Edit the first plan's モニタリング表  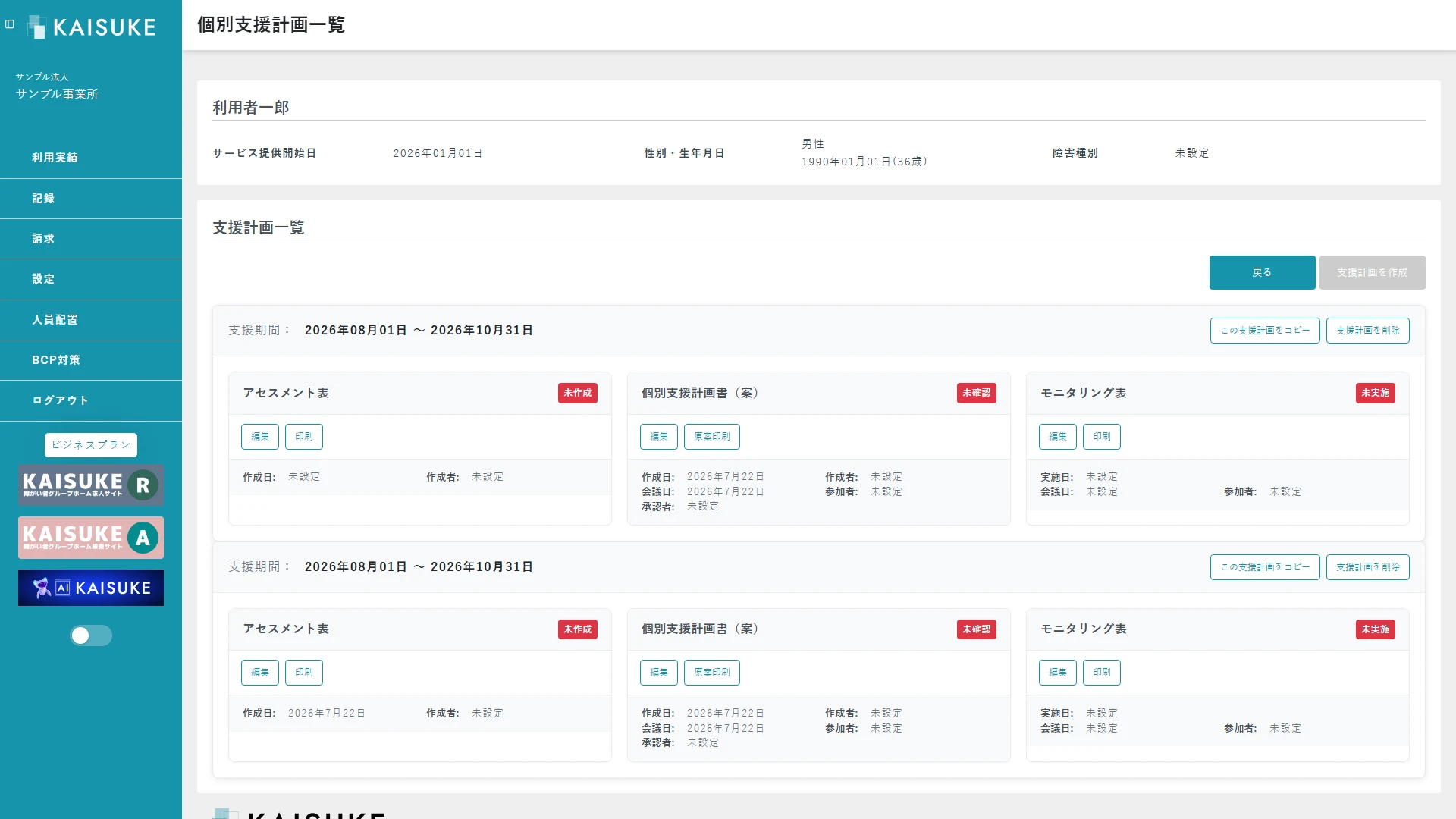[1058, 437]
